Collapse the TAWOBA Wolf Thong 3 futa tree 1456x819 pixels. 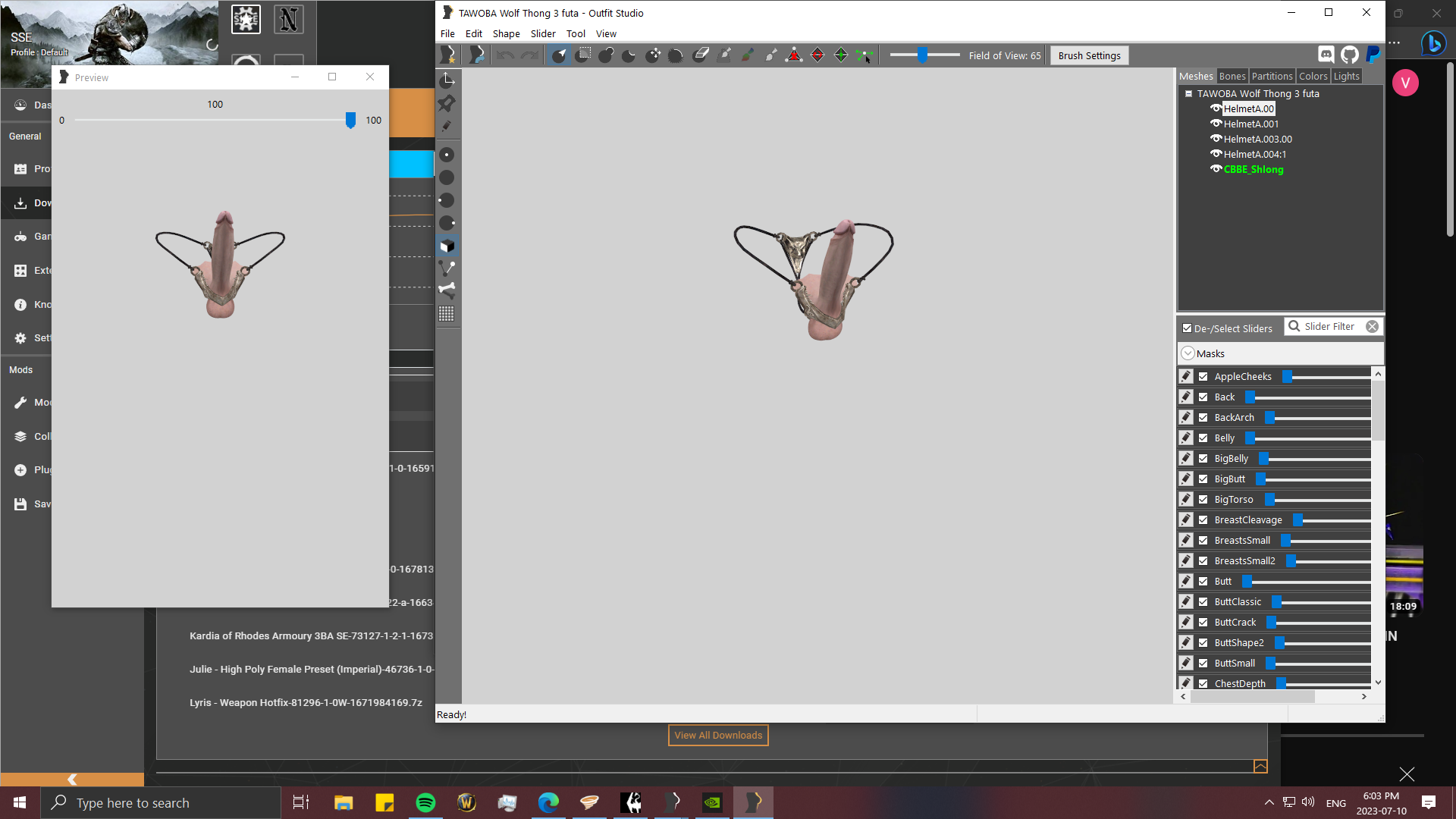tap(1189, 93)
